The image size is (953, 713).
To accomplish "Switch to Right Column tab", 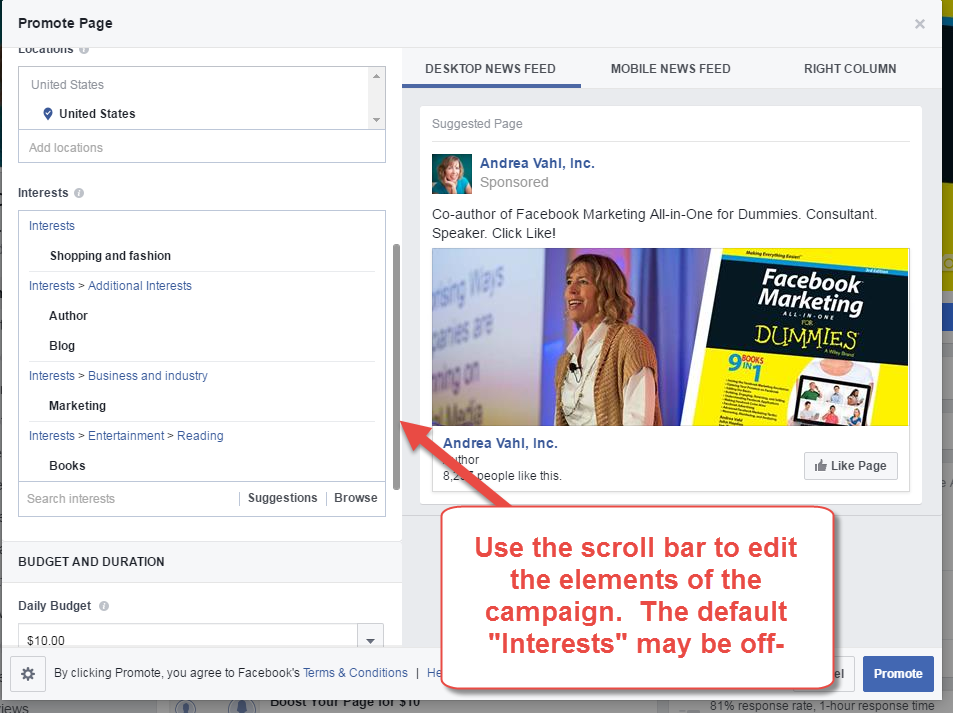I will (850, 69).
